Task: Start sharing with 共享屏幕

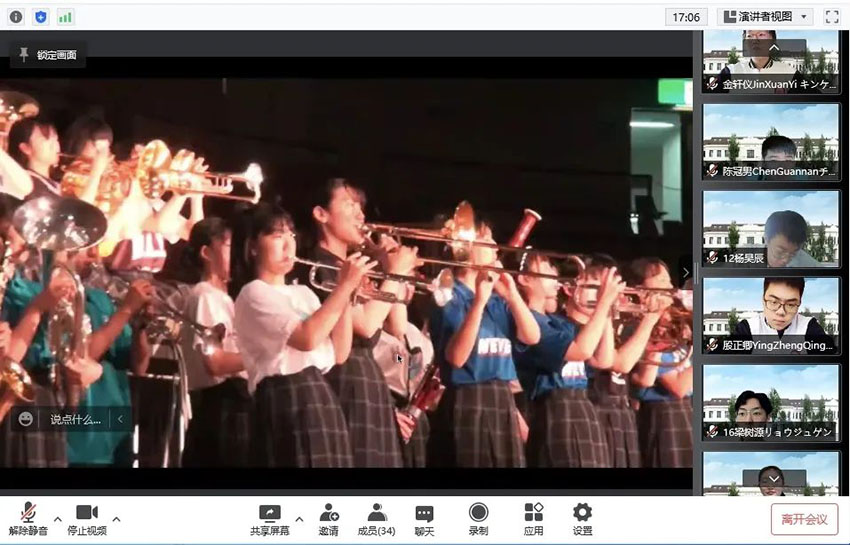Action: [x=270, y=519]
